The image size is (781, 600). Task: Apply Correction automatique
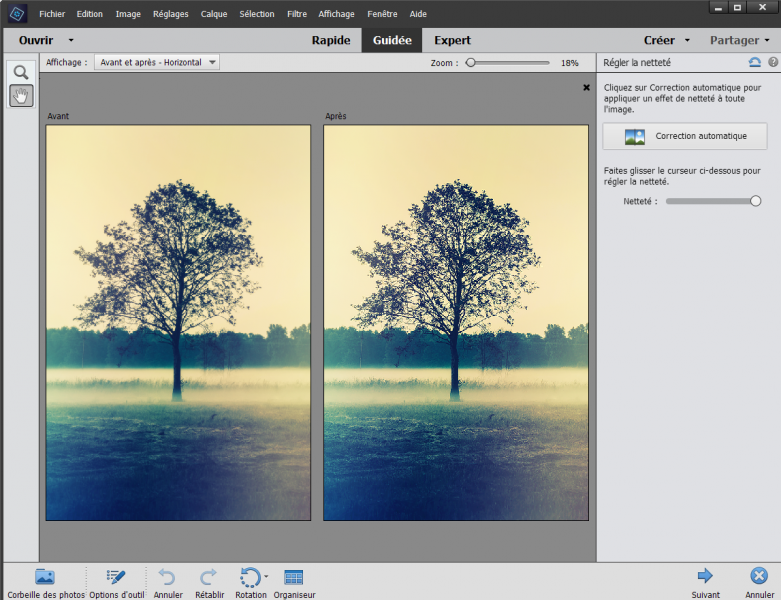pos(685,136)
